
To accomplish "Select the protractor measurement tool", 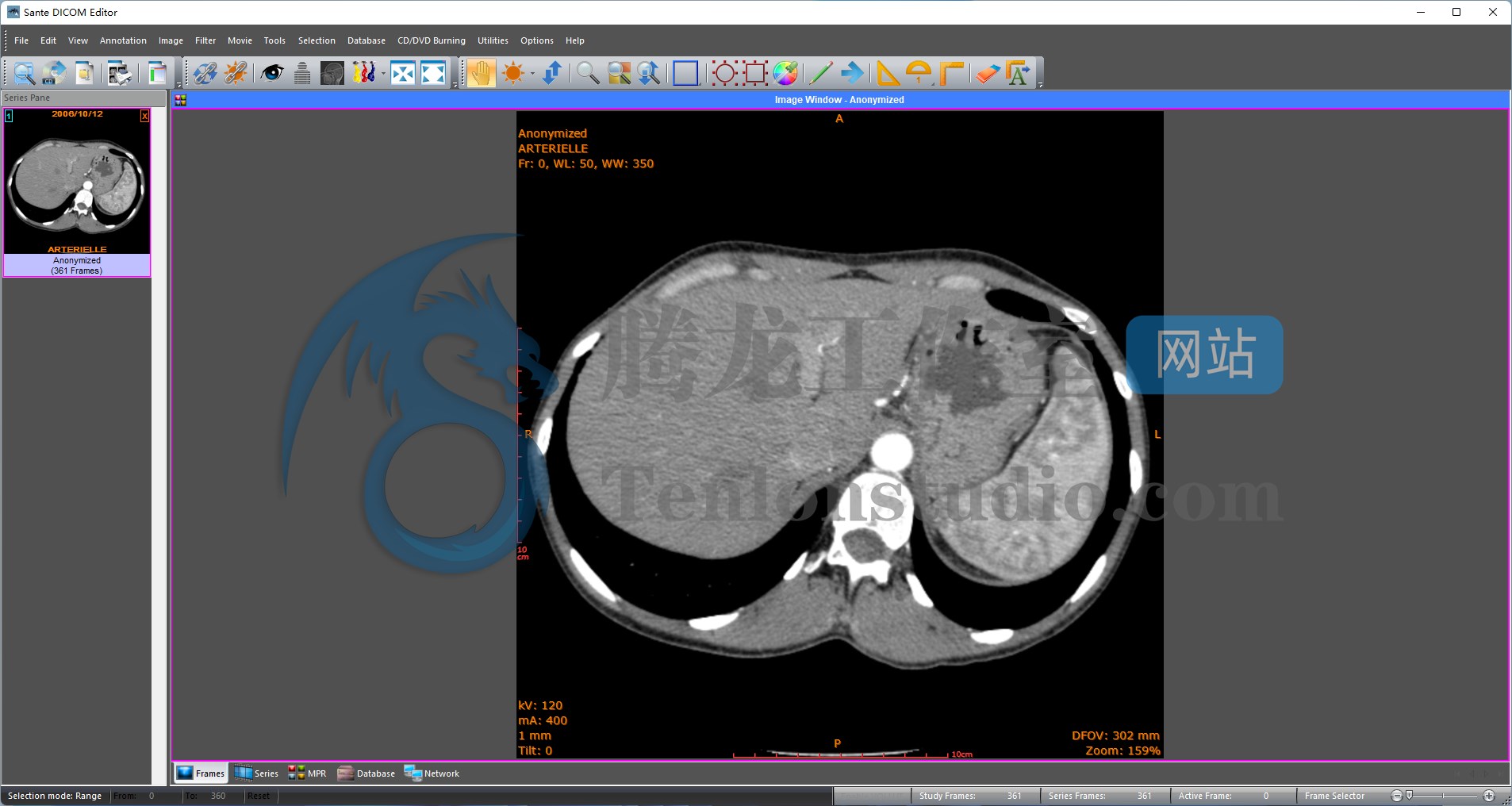I will coord(919,73).
